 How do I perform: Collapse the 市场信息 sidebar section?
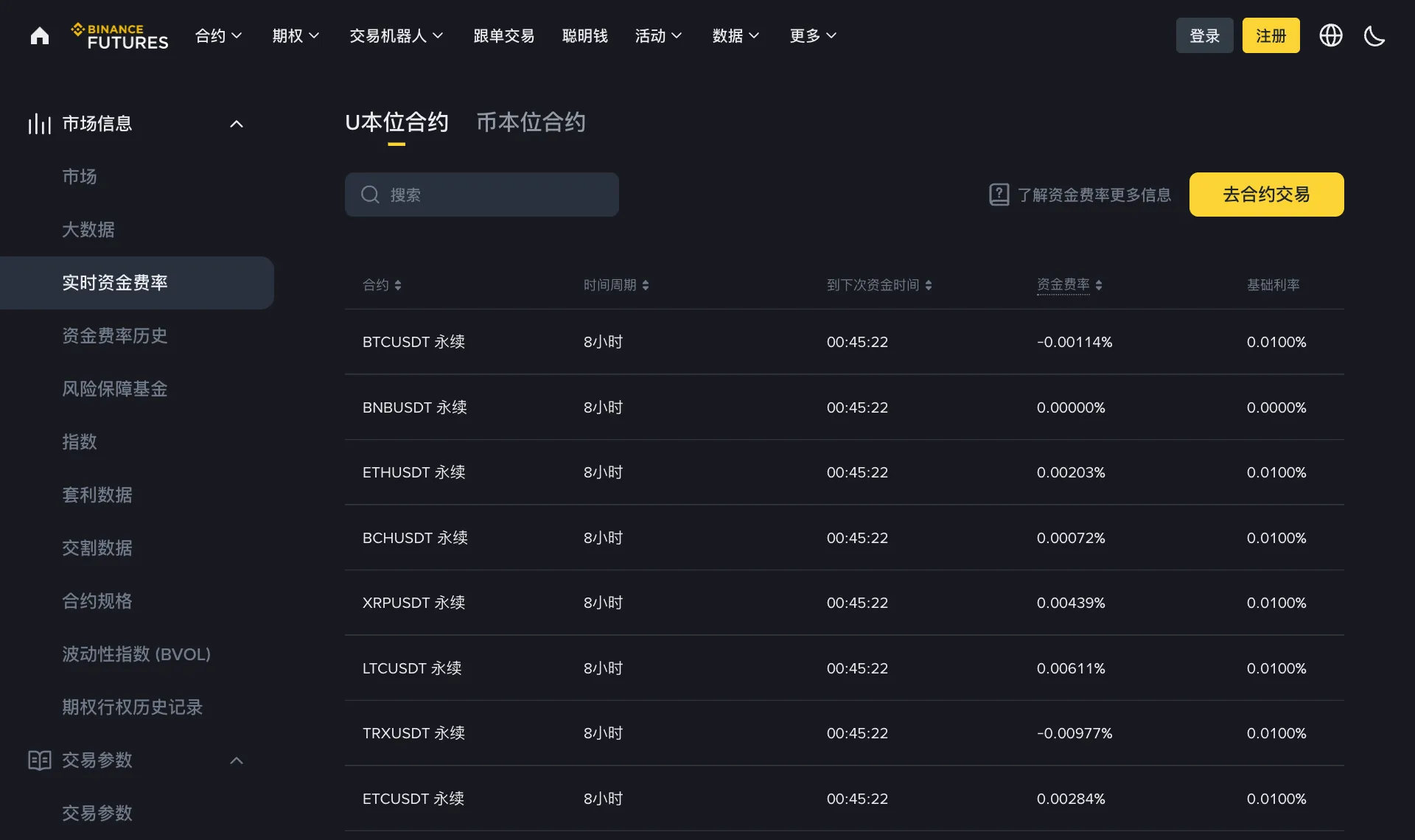coord(237,124)
